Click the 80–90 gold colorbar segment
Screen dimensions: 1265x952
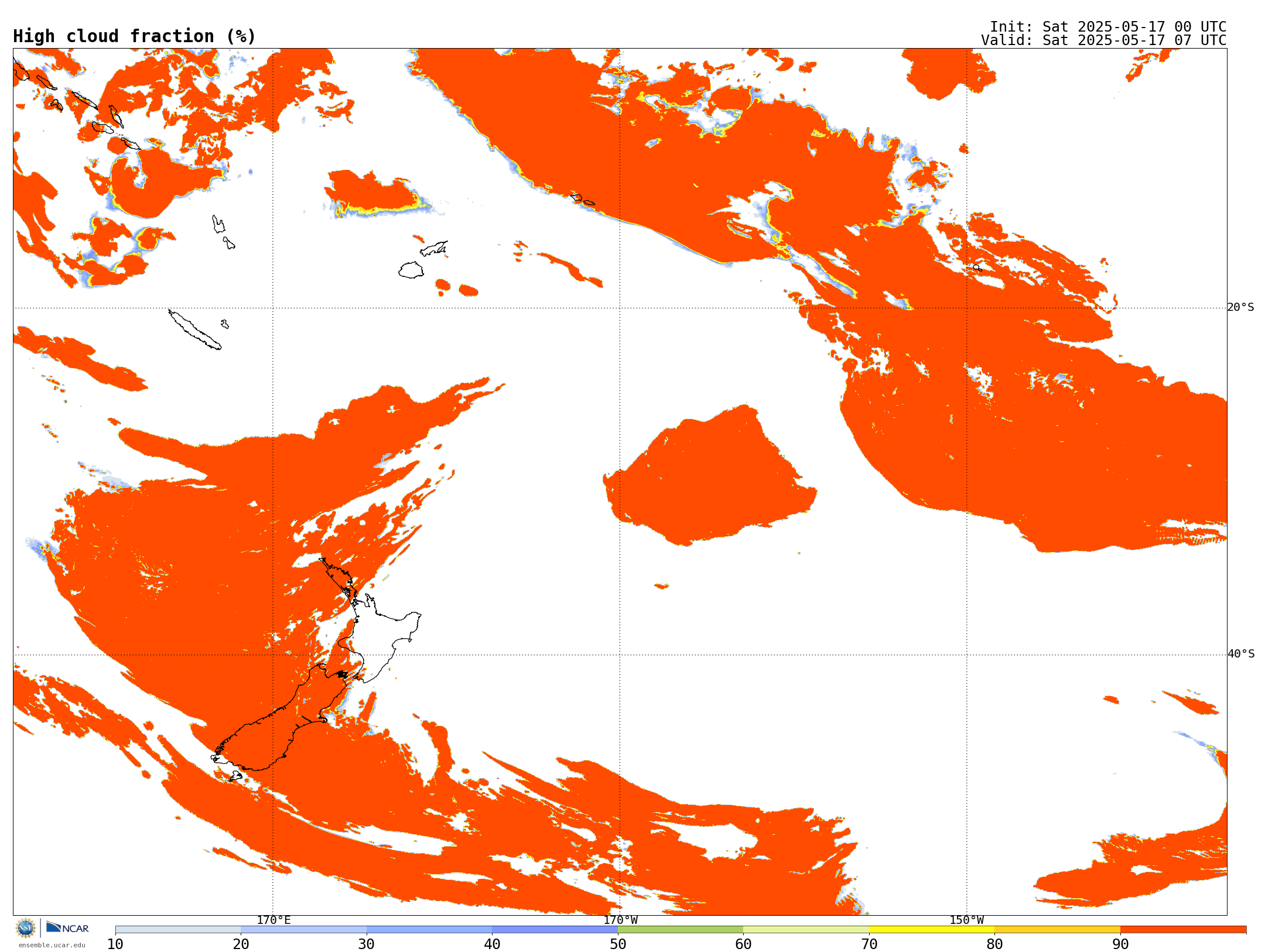click(1057, 930)
